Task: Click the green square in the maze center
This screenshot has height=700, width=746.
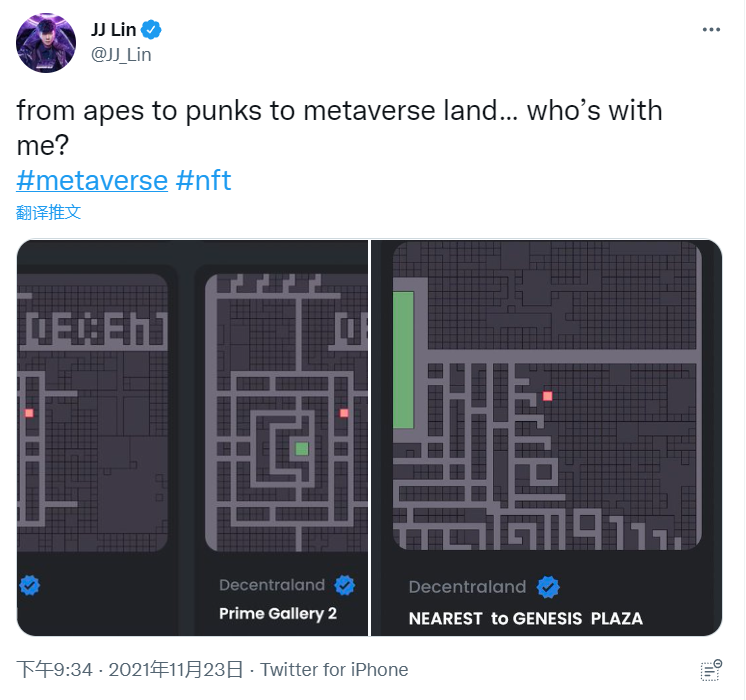Action: point(302,448)
